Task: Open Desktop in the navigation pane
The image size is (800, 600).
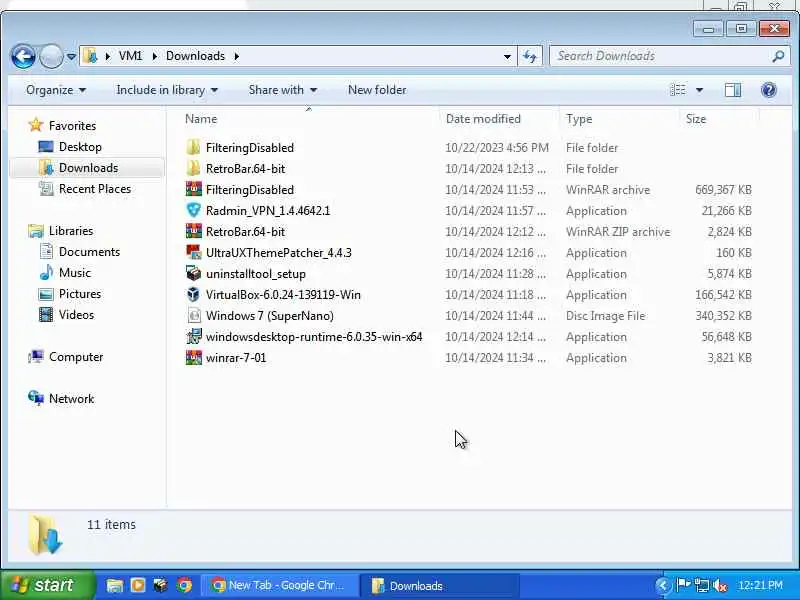Action: pos(80,147)
